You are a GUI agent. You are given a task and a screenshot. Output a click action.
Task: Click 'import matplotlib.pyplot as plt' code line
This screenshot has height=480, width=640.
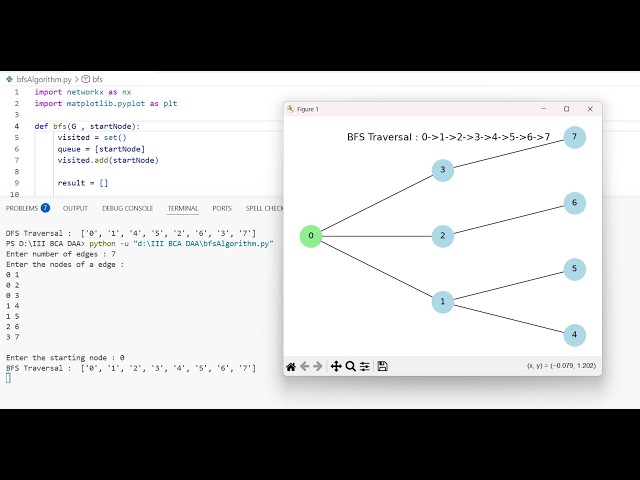click(x=106, y=104)
